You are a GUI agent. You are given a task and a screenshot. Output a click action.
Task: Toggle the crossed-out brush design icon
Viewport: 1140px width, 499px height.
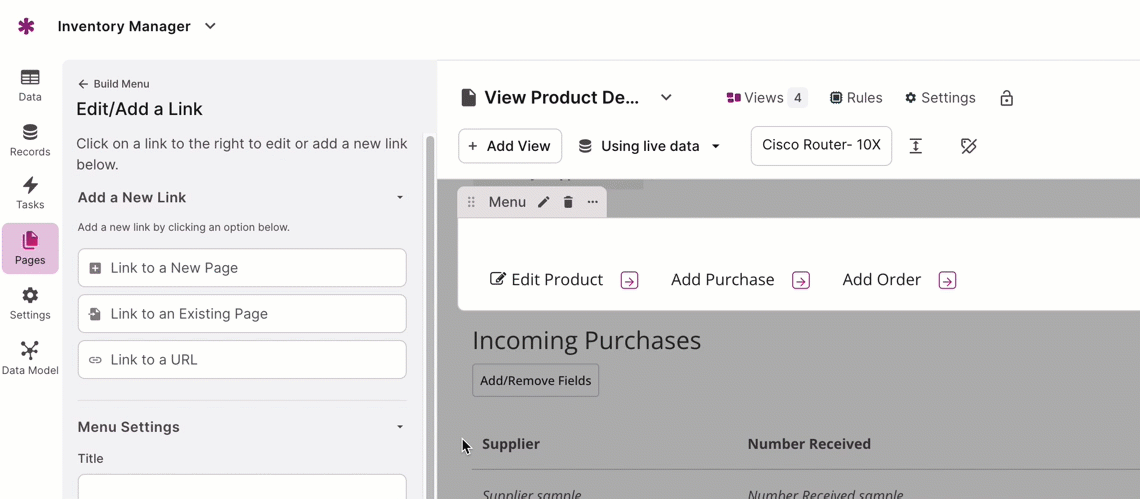(x=968, y=146)
